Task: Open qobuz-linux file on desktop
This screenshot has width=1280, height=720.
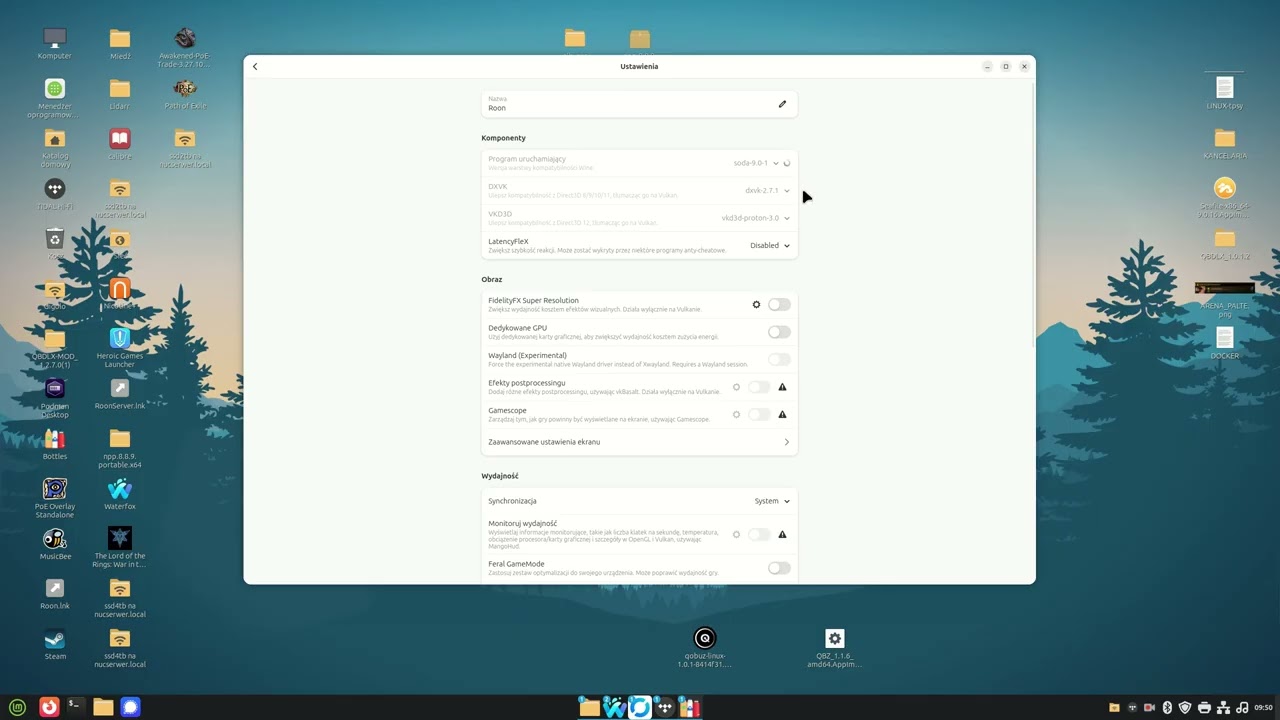Action: coord(705,647)
